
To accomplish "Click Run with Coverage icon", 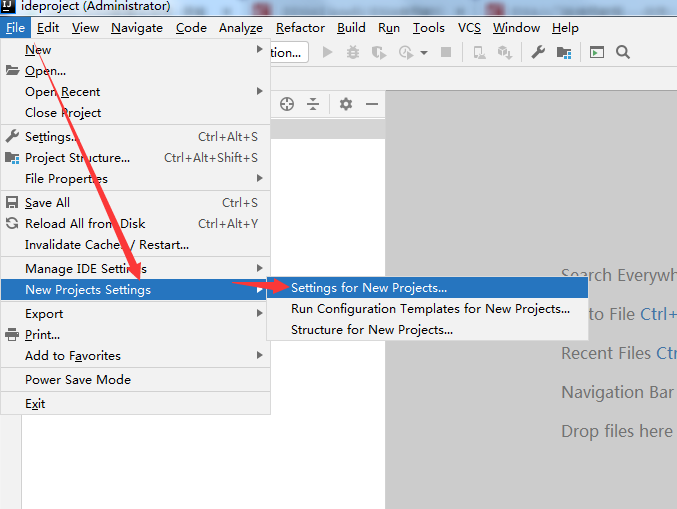I will coord(379,53).
